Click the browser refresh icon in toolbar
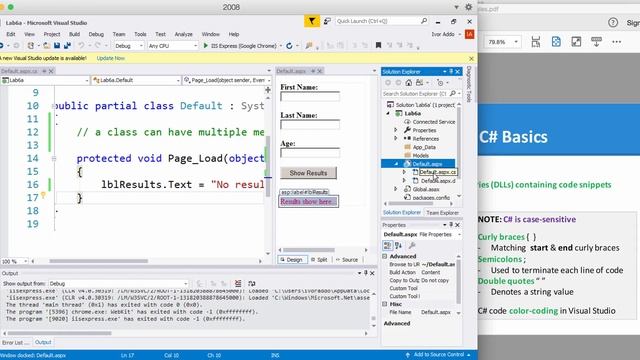 pyautogui.click(x=289, y=46)
